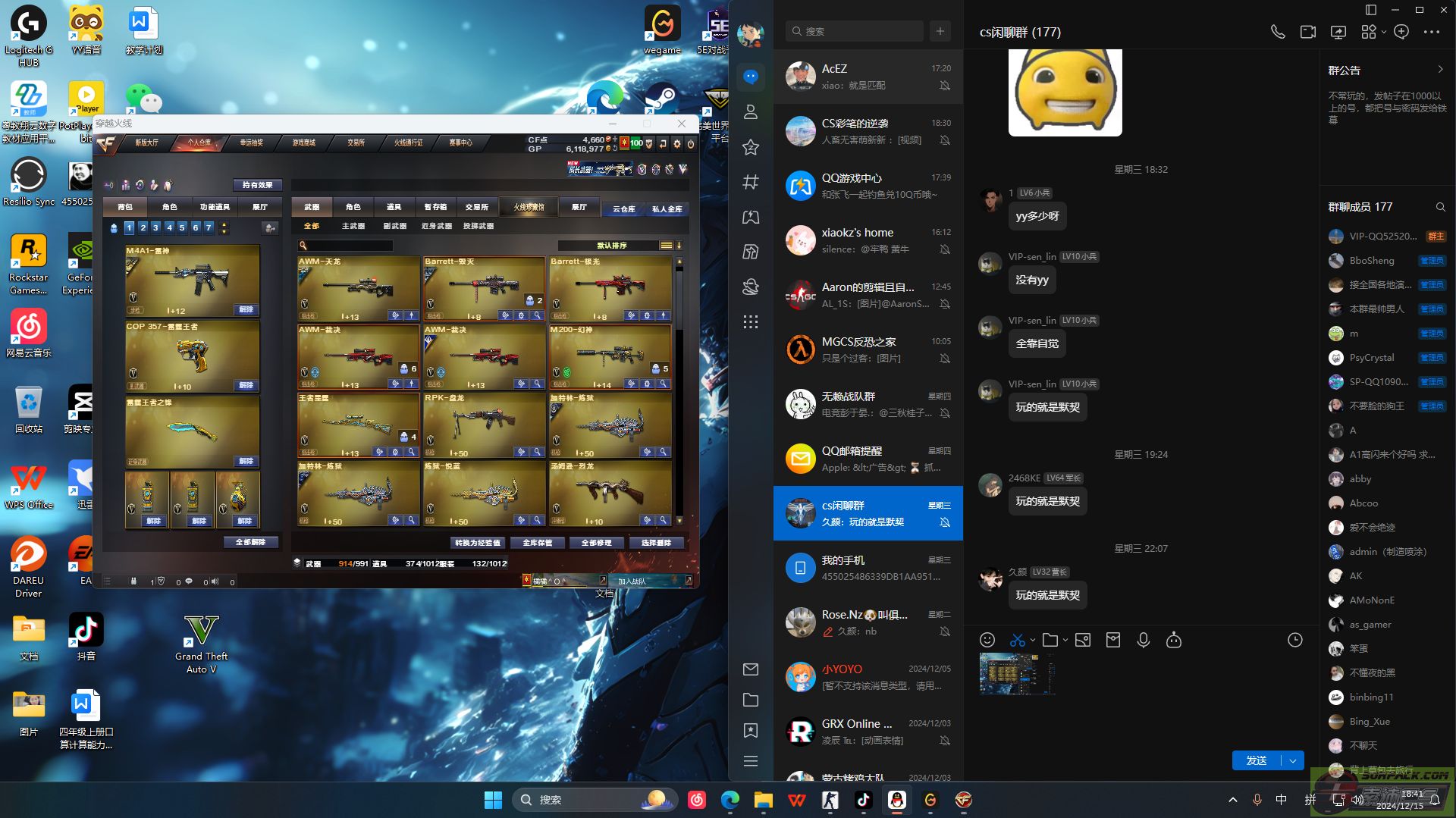The width and height of the screenshot is (1456, 818).
Task: Click the scissors screenshot tool icon
Action: (x=1017, y=640)
